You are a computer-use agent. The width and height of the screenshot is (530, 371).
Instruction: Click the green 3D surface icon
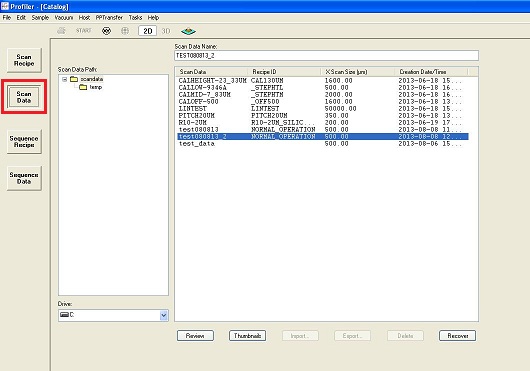(x=188, y=31)
